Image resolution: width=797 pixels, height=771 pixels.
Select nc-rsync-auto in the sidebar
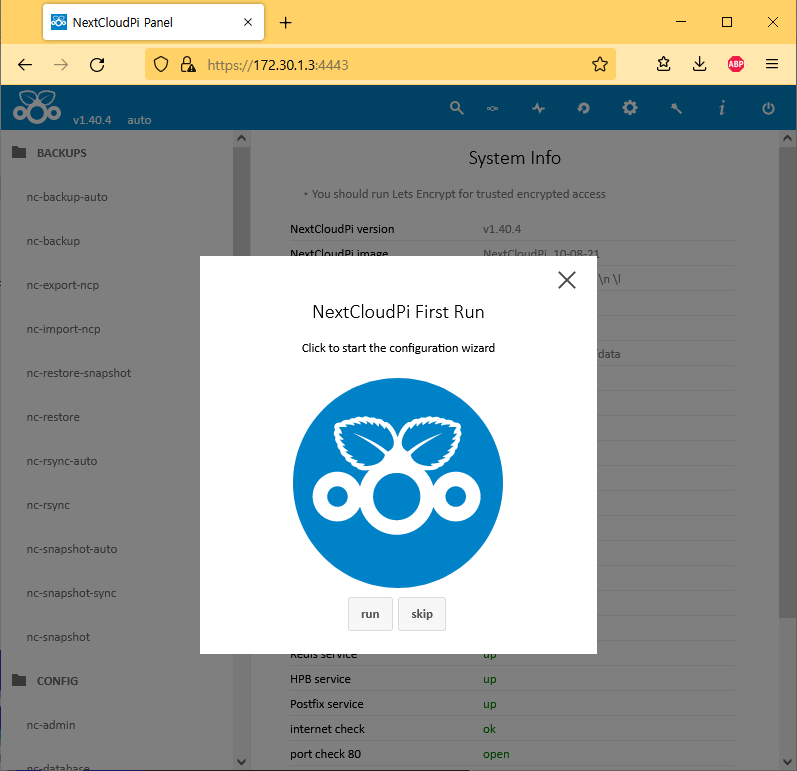click(62, 461)
